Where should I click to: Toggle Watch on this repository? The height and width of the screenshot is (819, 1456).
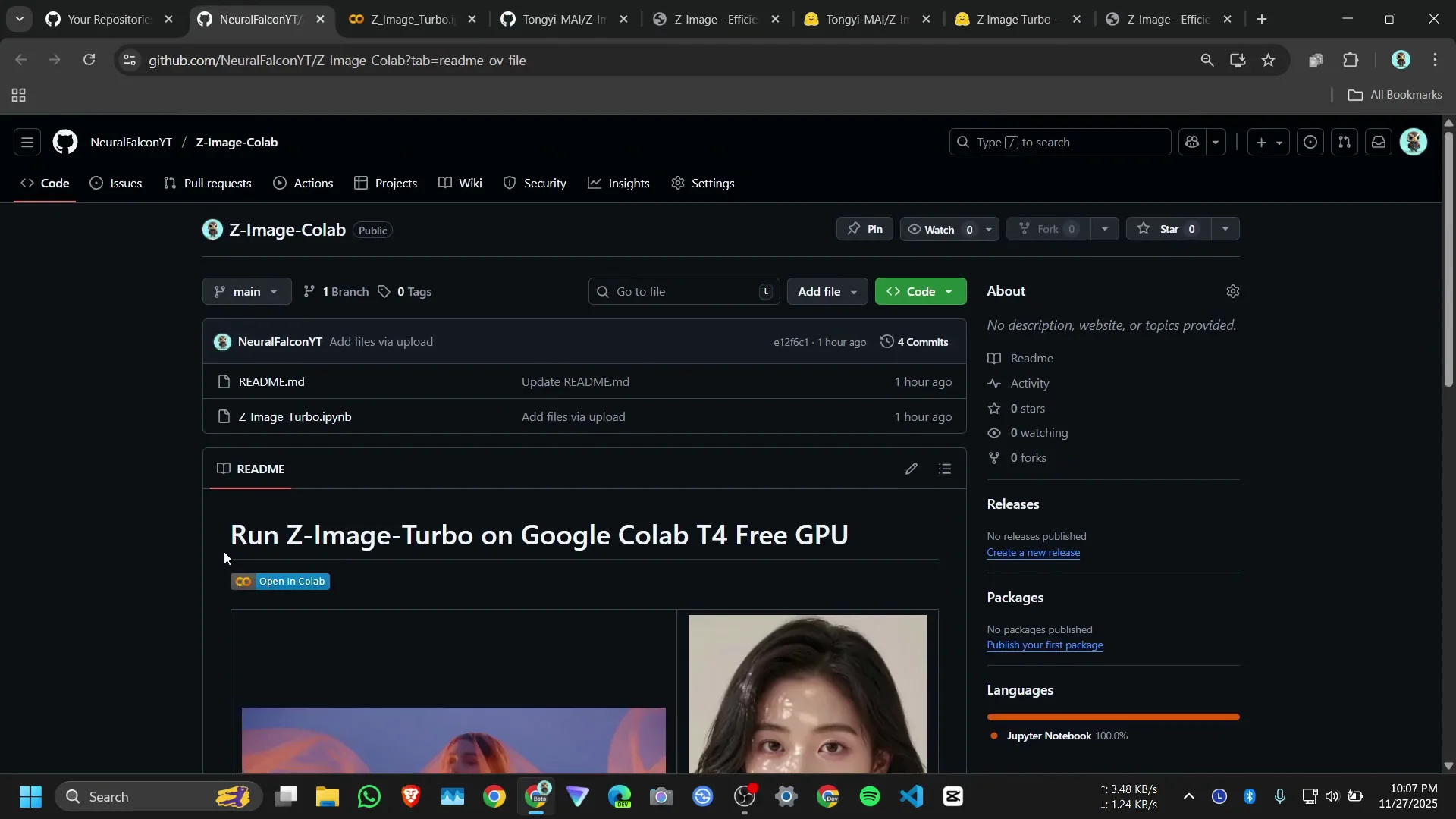[940, 230]
